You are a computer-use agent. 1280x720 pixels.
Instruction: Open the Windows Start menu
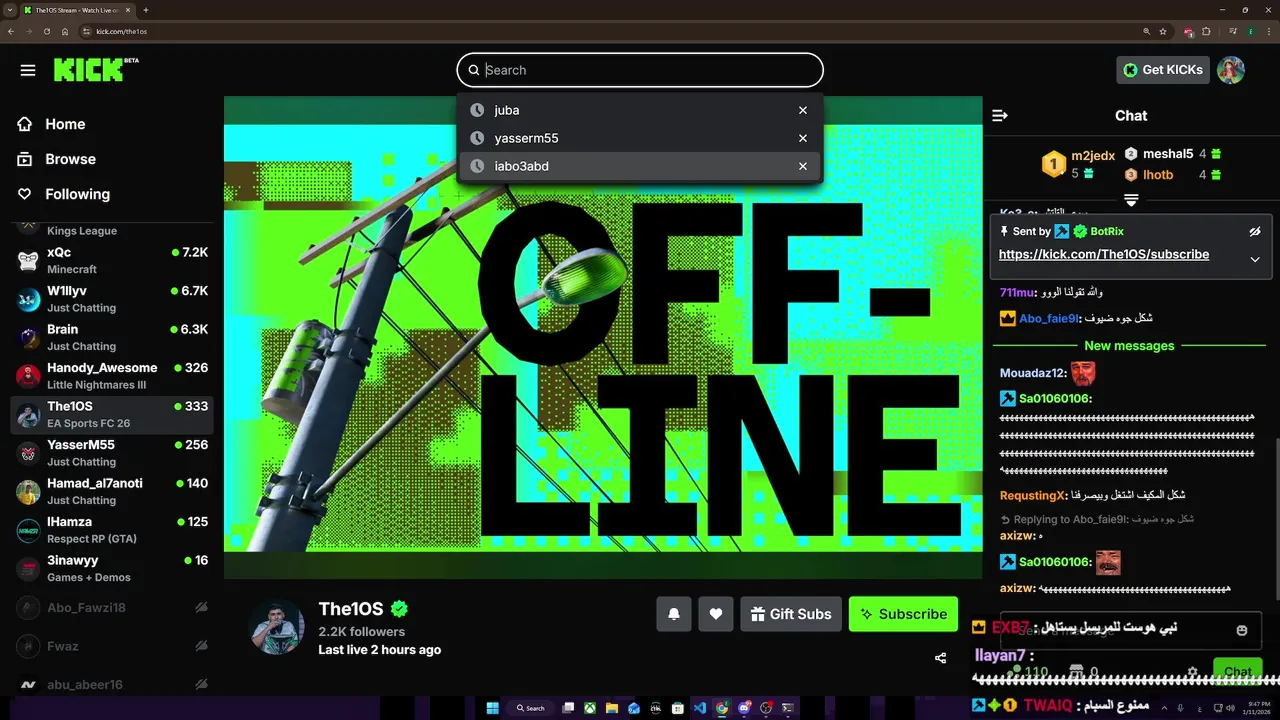coord(492,708)
